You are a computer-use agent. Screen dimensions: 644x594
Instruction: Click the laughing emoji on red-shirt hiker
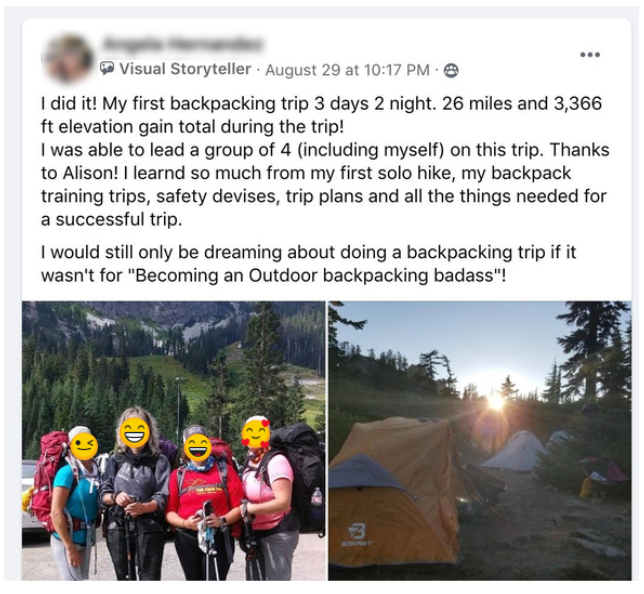198,449
